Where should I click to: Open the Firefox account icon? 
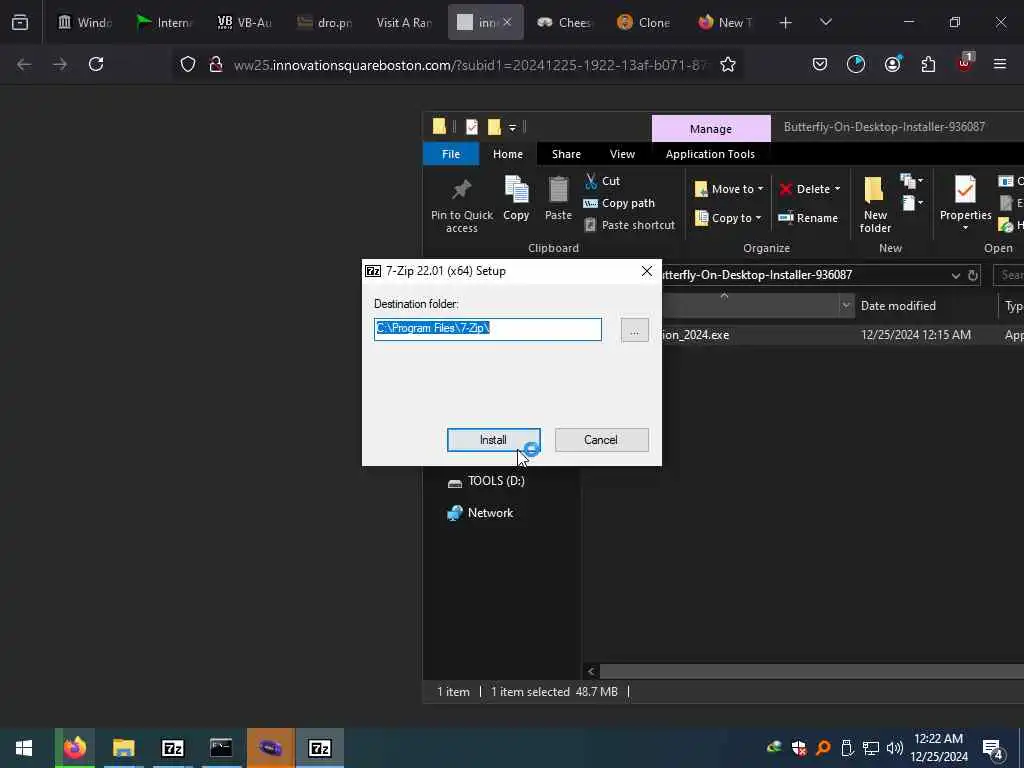(x=892, y=64)
